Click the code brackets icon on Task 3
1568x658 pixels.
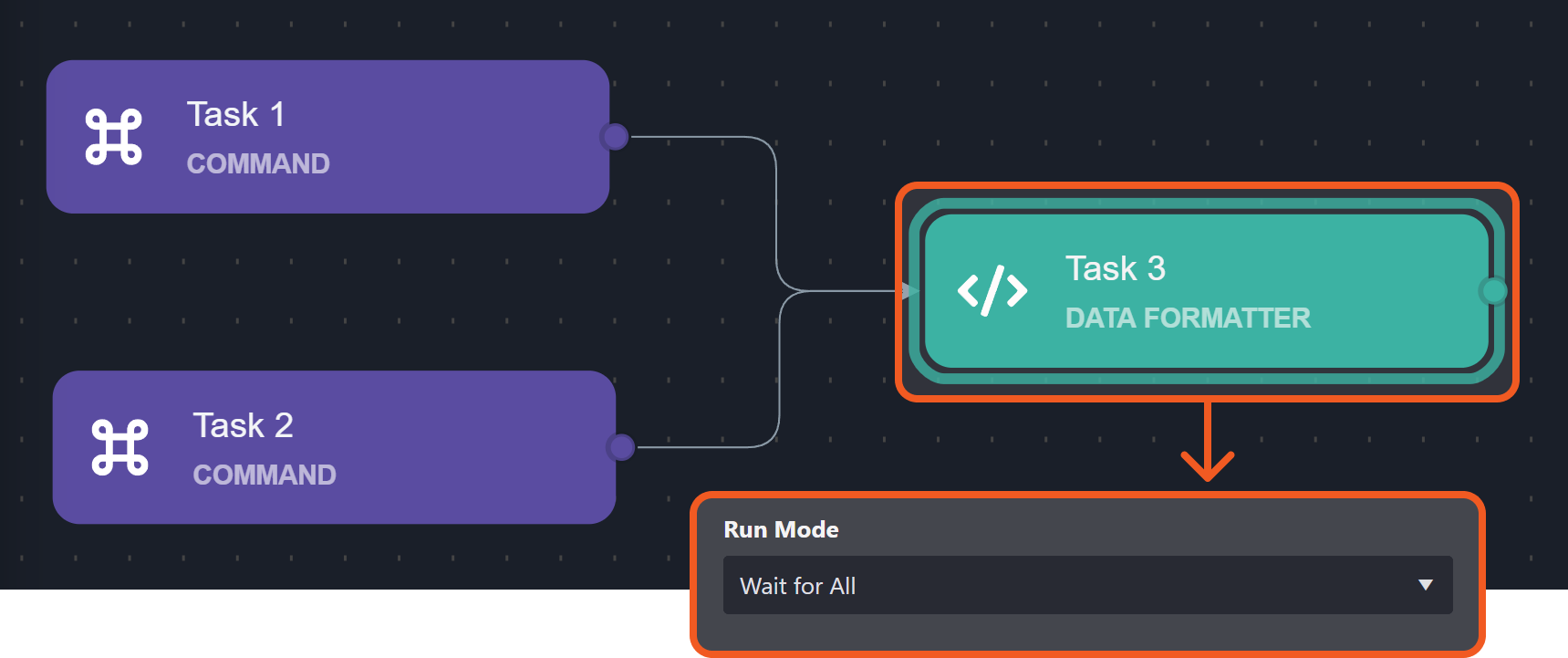[x=992, y=291]
